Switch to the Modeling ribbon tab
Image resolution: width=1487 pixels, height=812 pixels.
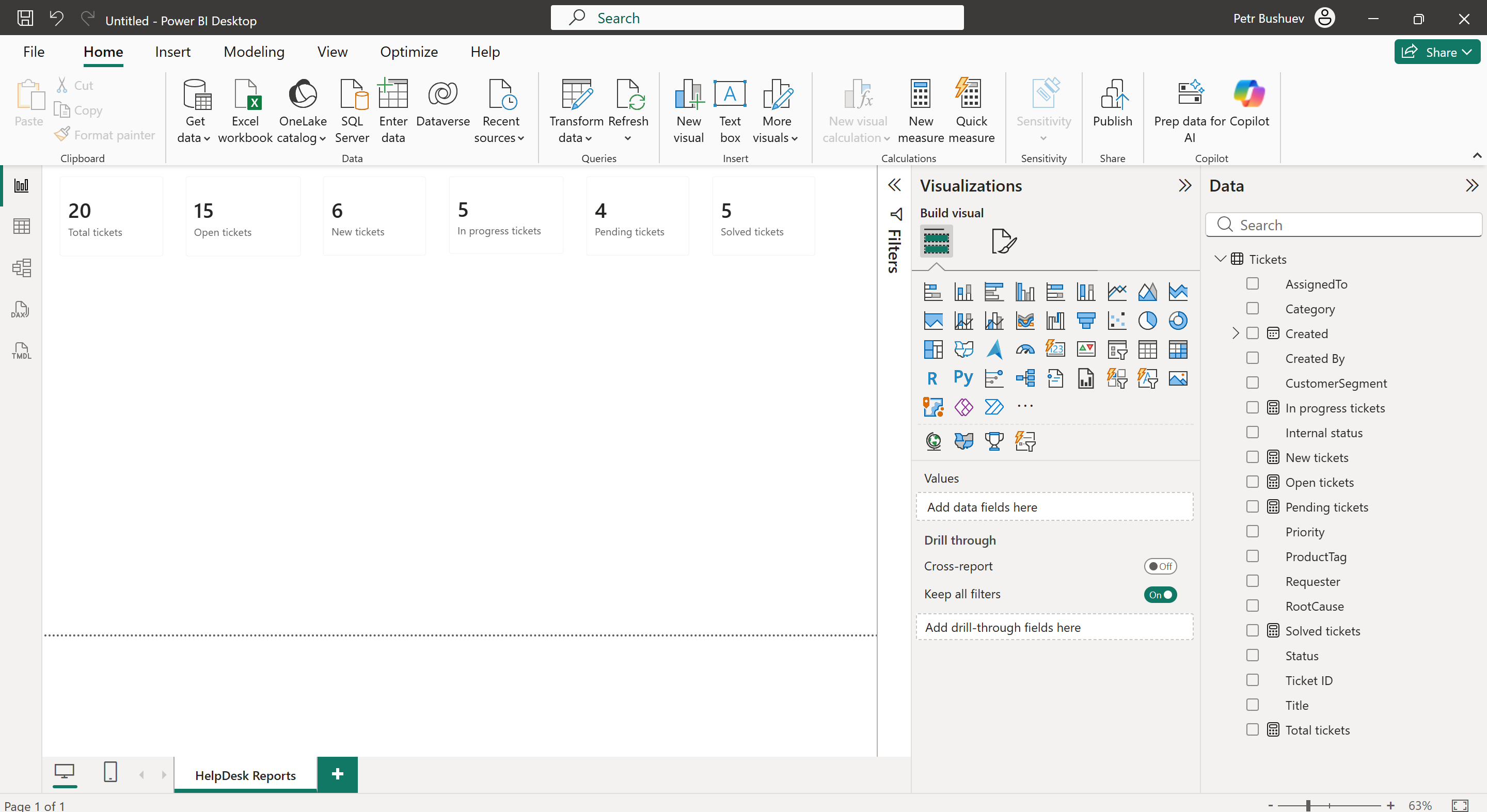click(254, 52)
